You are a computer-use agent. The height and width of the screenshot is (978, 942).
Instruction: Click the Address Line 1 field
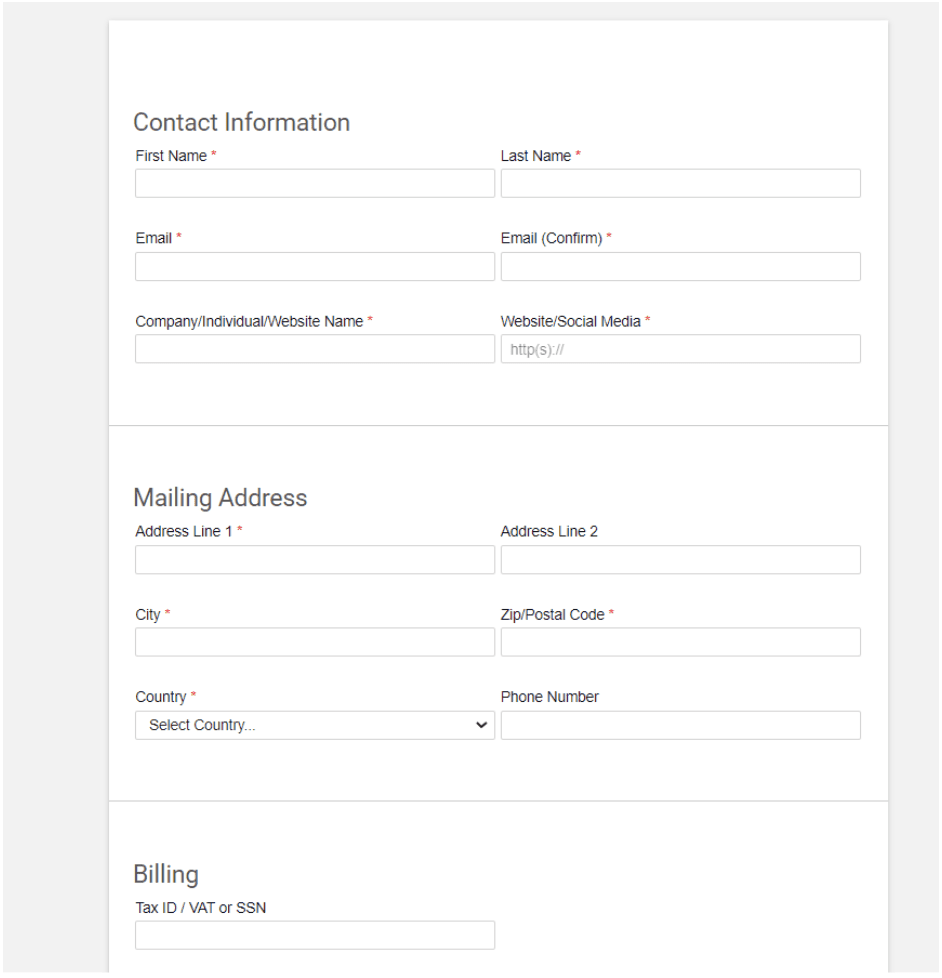[x=314, y=560]
